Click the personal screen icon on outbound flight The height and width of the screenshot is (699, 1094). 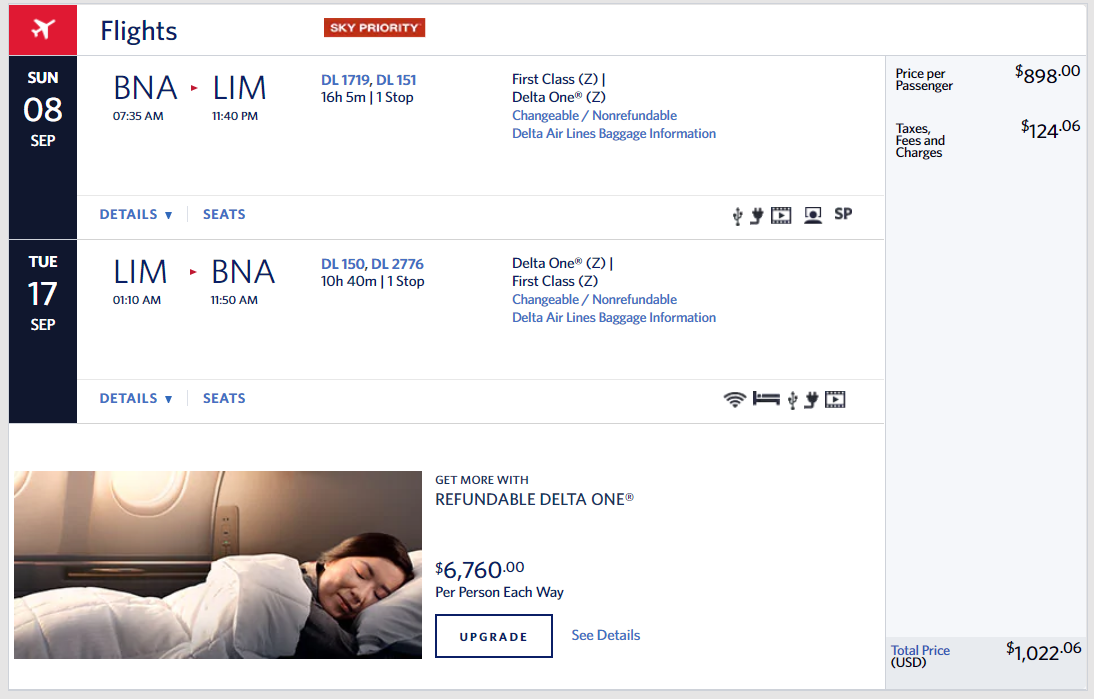point(813,215)
